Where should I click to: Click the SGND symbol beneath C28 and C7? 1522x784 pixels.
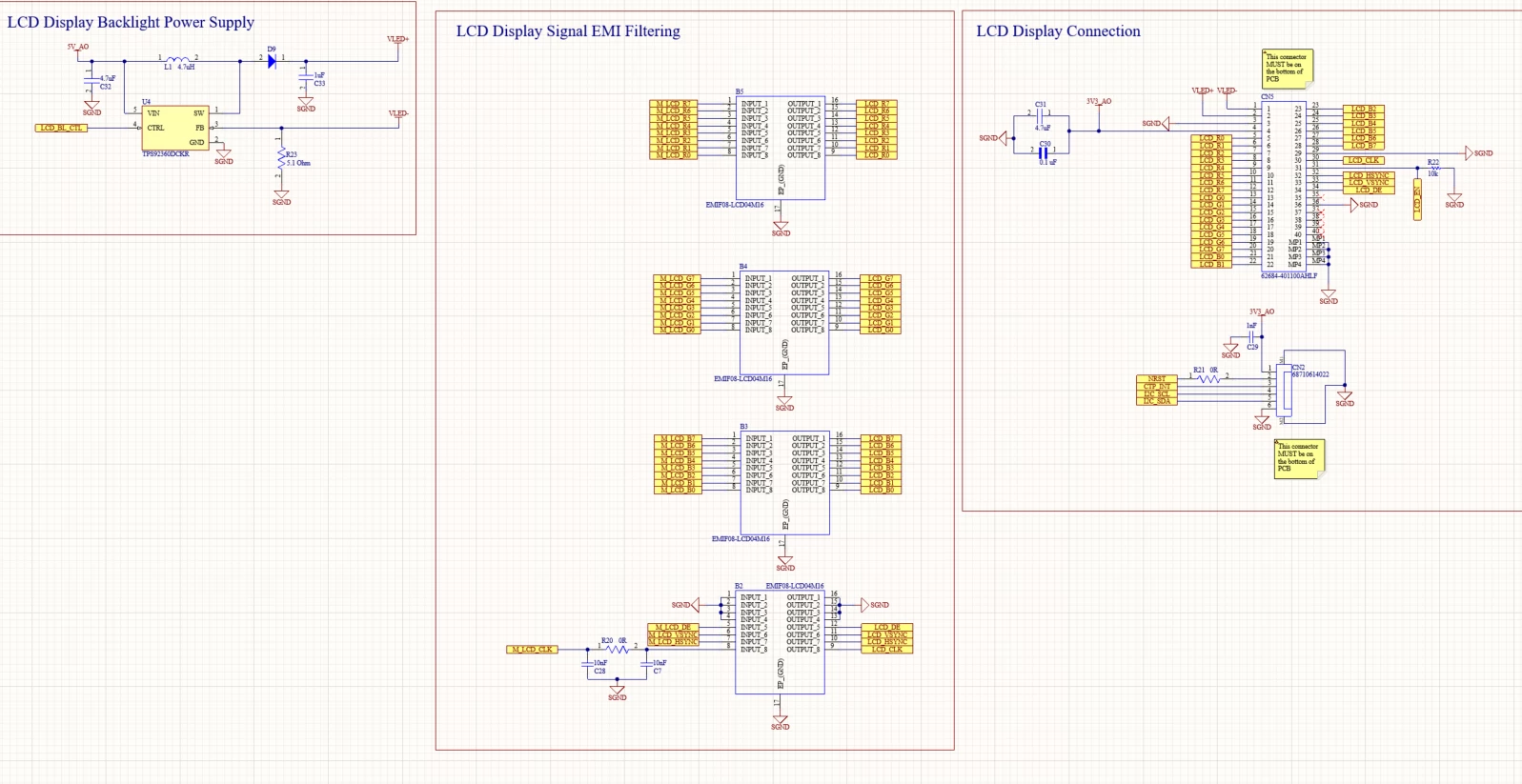click(617, 692)
